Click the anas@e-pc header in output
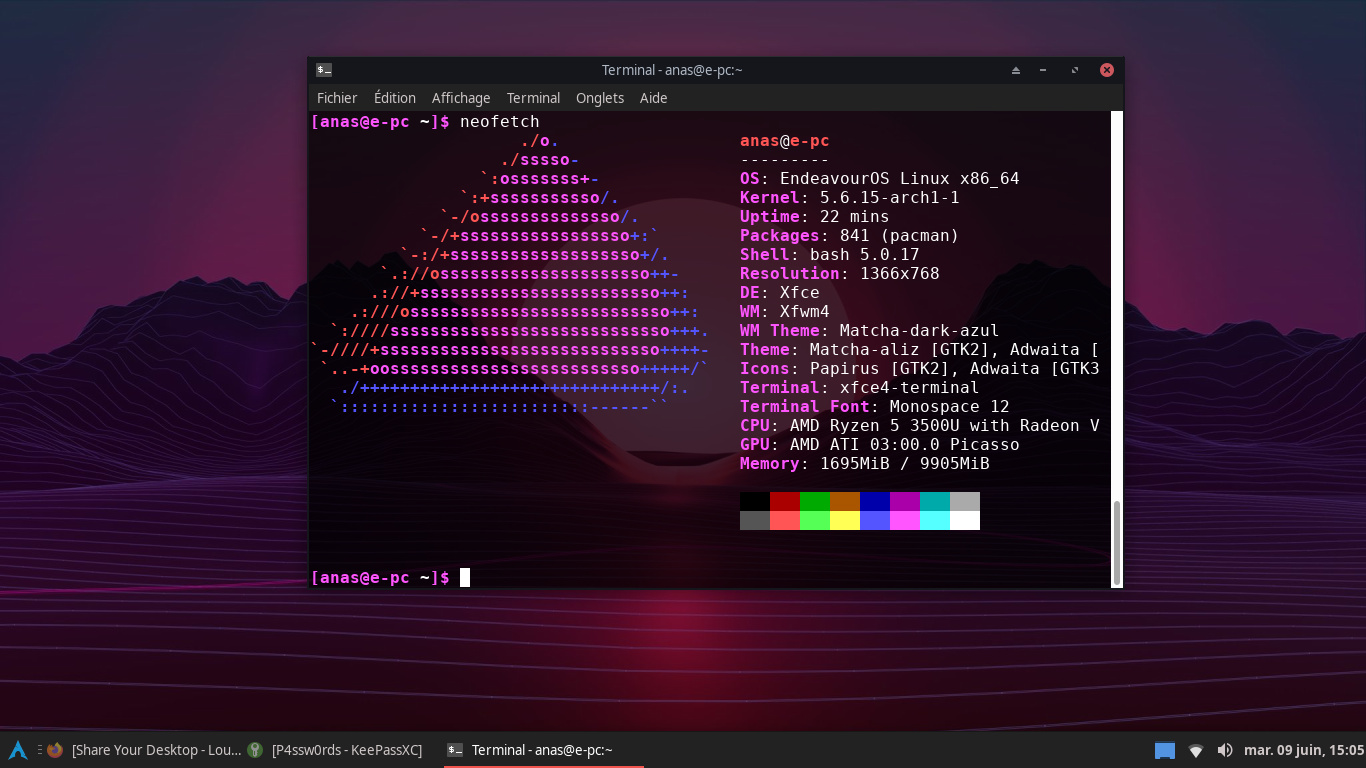 (785, 141)
